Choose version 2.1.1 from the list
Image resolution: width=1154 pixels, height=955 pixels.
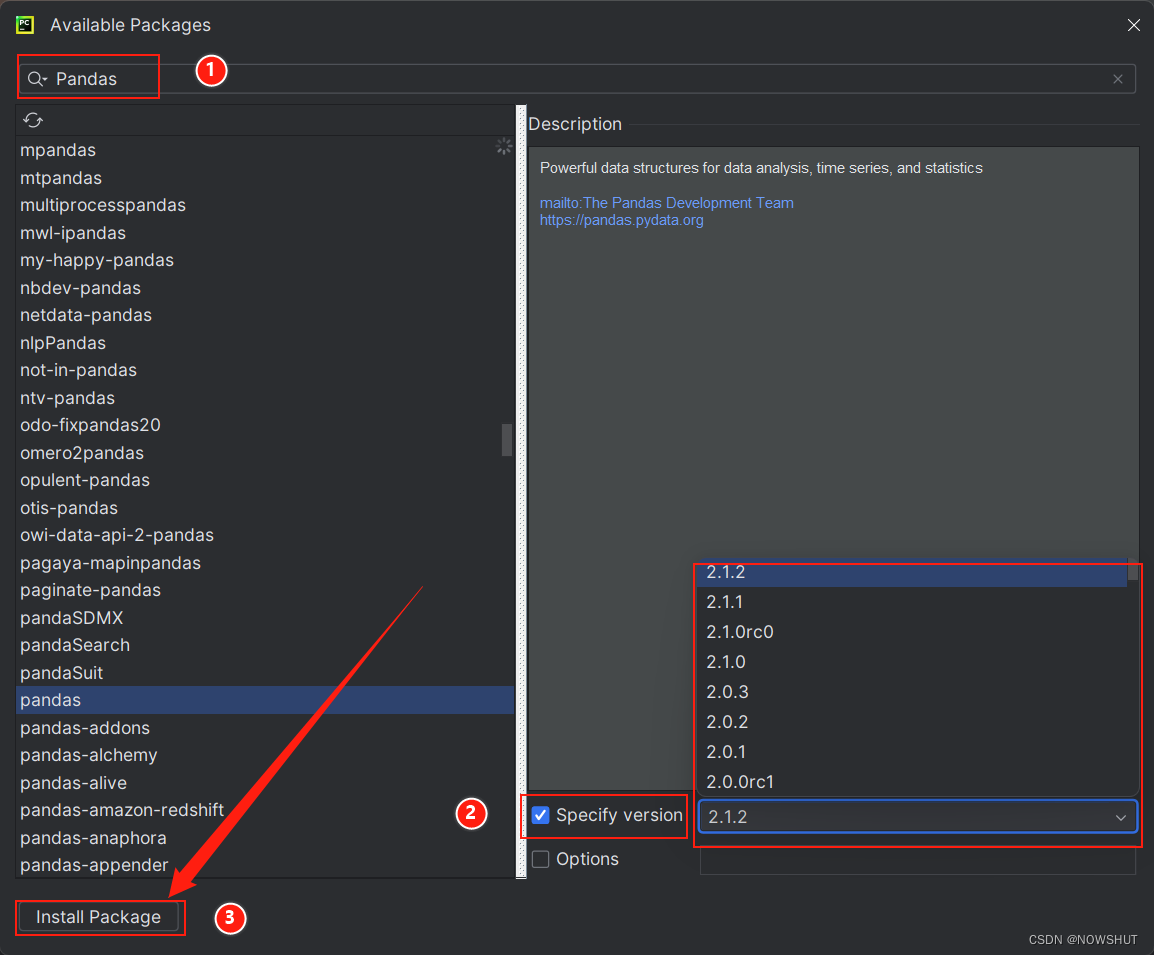[x=911, y=602]
